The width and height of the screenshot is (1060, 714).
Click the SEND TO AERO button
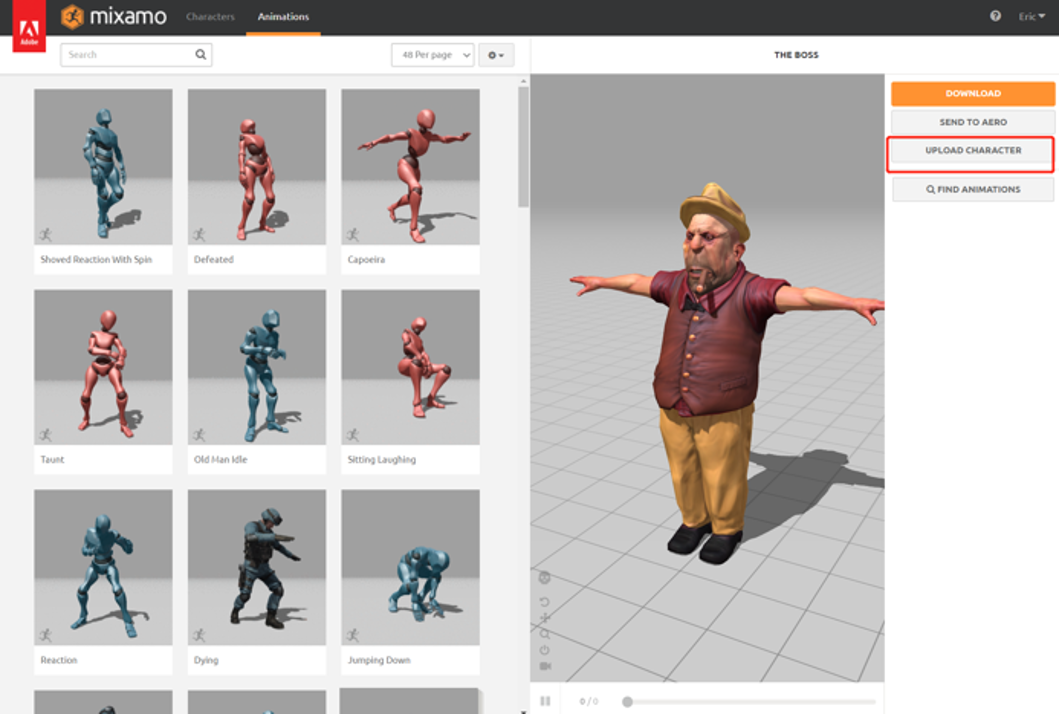point(973,122)
